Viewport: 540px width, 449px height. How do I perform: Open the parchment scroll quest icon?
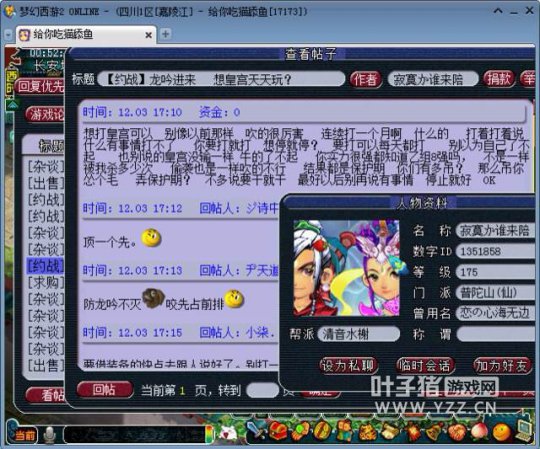coord(390,431)
